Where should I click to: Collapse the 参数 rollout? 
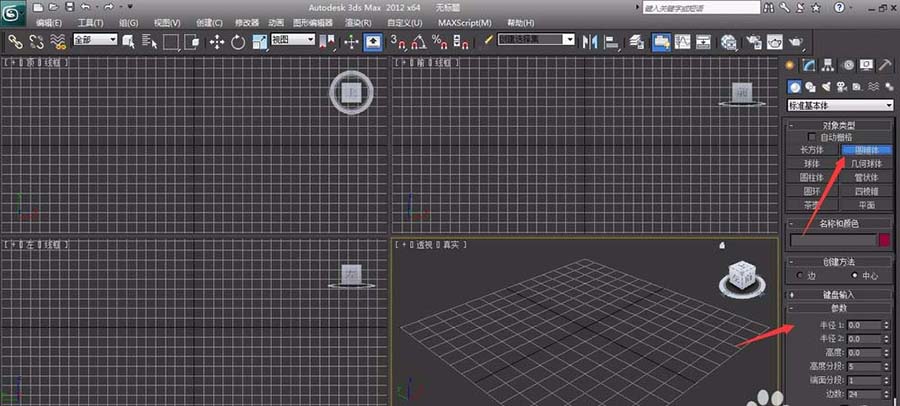(x=839, y=308)
